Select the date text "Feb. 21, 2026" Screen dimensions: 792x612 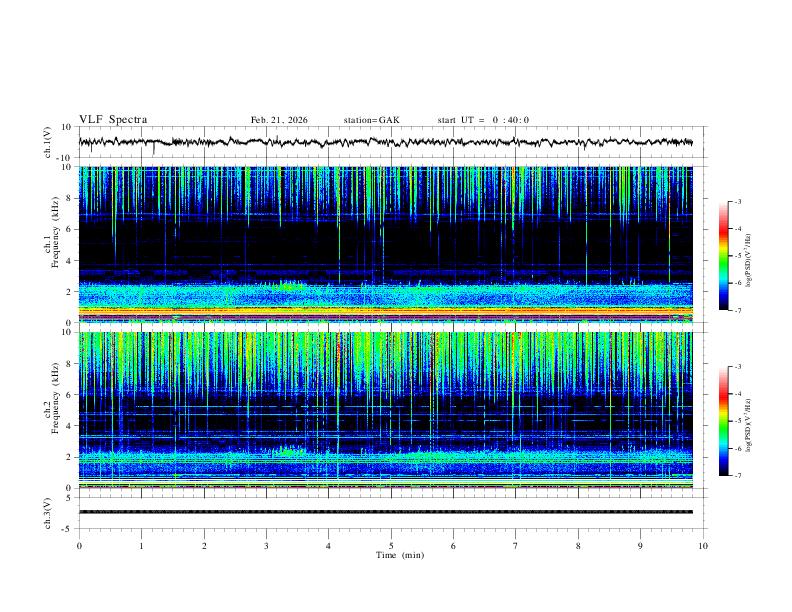pos(279,120)
